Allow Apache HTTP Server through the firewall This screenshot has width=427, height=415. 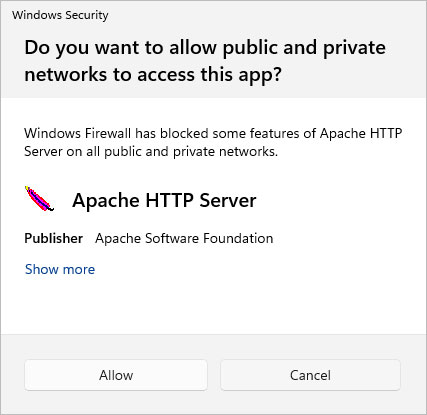tap(116, 375)
